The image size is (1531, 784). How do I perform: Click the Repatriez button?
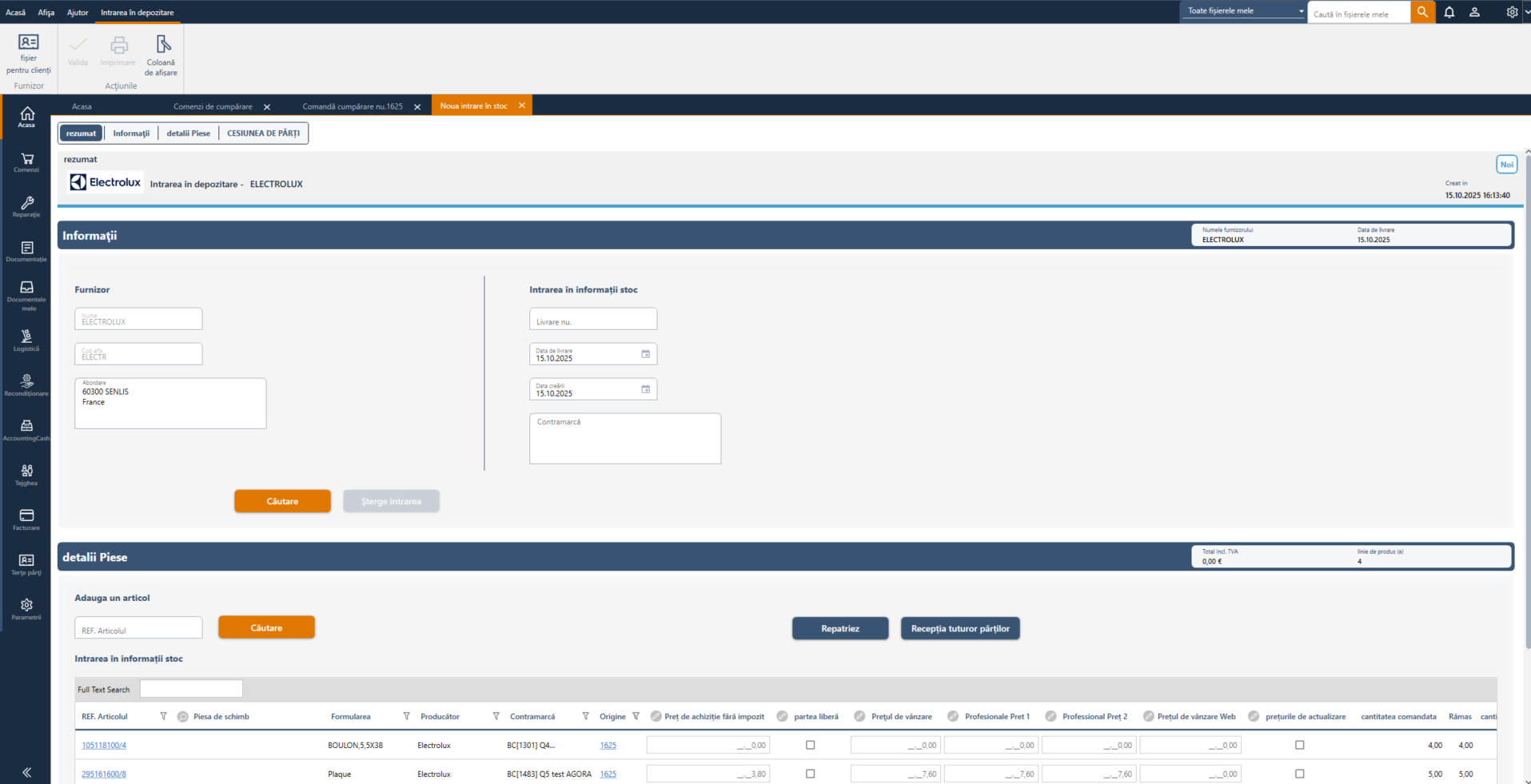pyautogui.click(x=840, y=628)
